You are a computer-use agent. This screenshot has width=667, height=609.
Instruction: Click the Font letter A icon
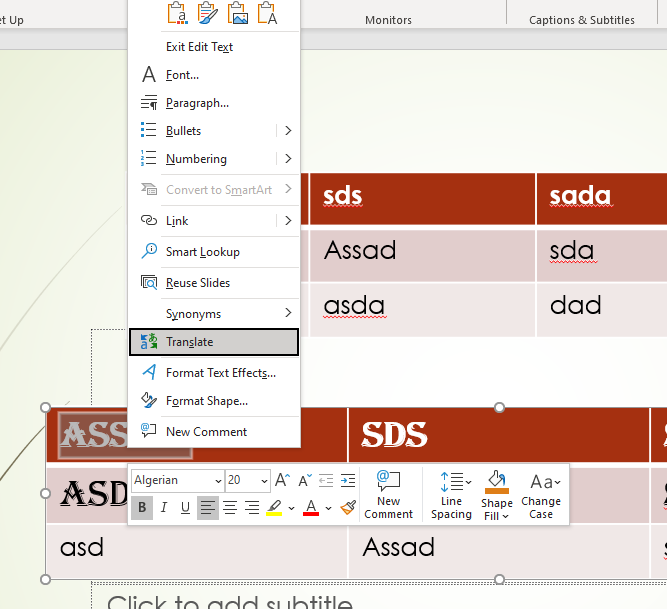(149, 74)
